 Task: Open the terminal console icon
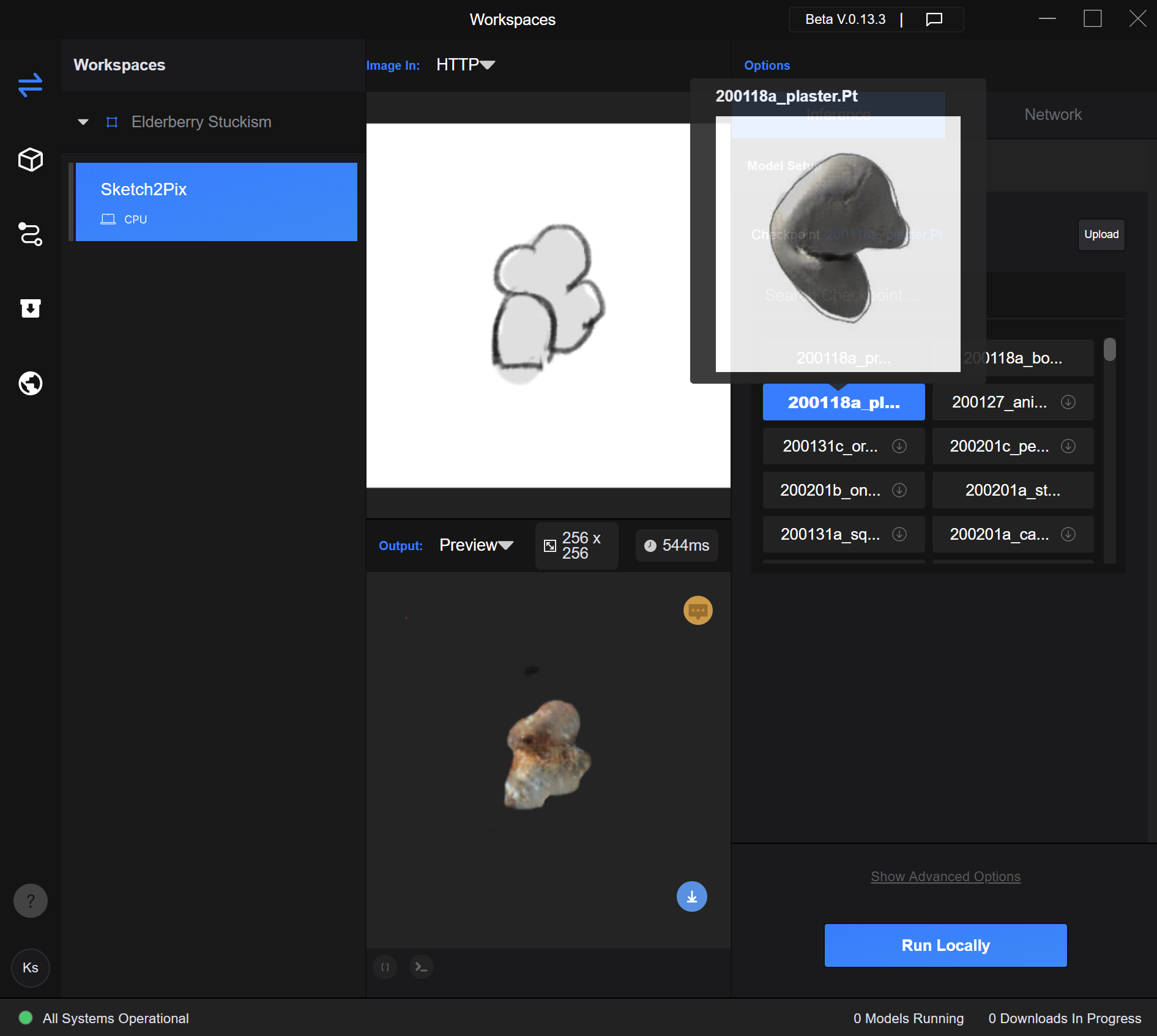tap(421, 967)
